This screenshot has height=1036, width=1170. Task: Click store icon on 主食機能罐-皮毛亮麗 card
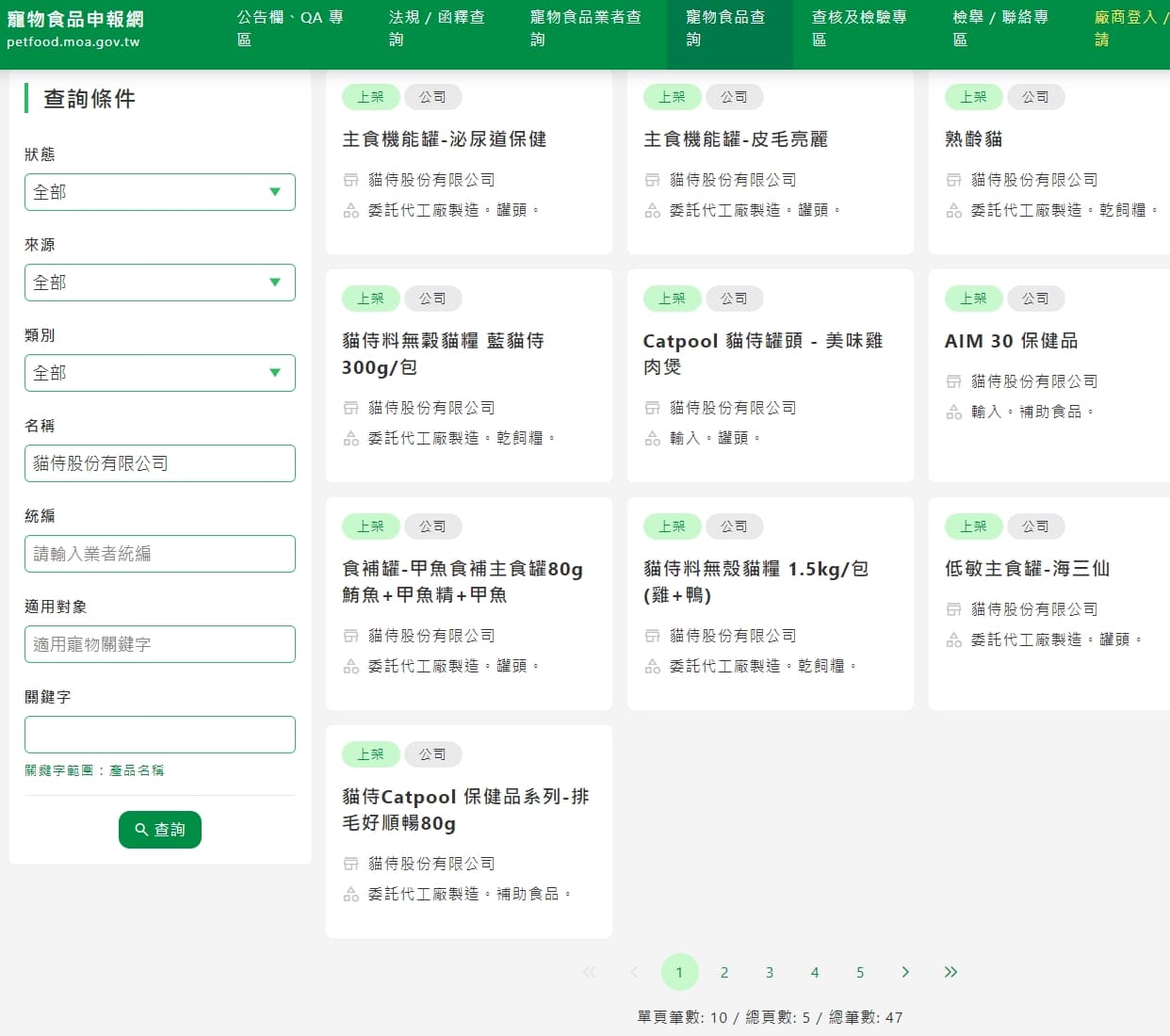tap(652, 180)
